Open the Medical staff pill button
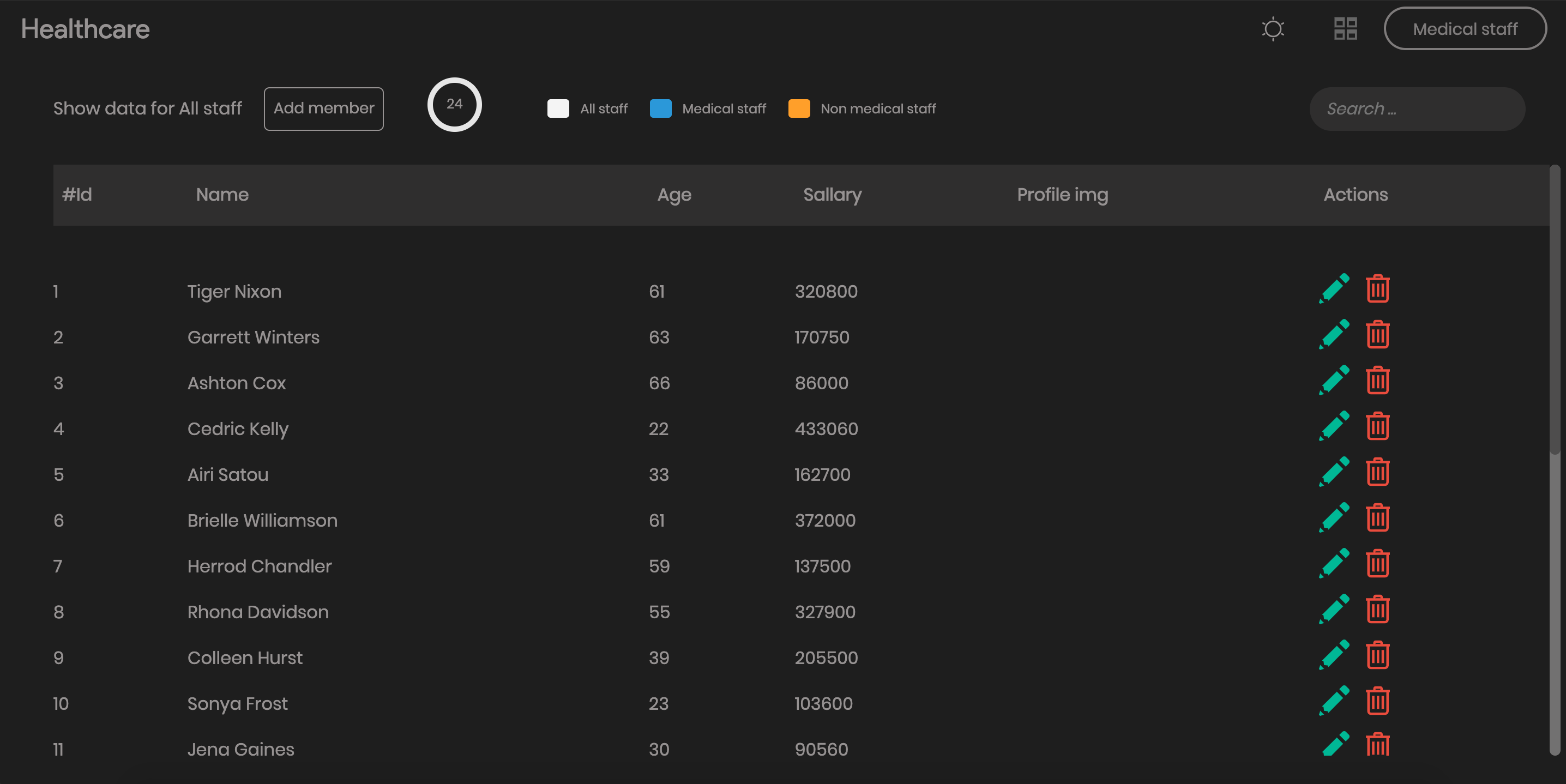Image resolution: width=1566 pixels, height=784 pixels. pos(1465,28)
